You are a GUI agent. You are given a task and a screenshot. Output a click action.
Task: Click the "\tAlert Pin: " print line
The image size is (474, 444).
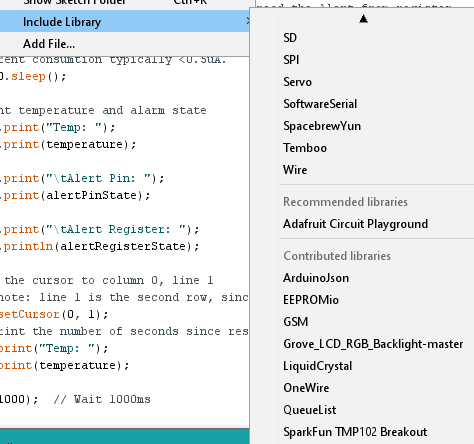click(82, 178)
